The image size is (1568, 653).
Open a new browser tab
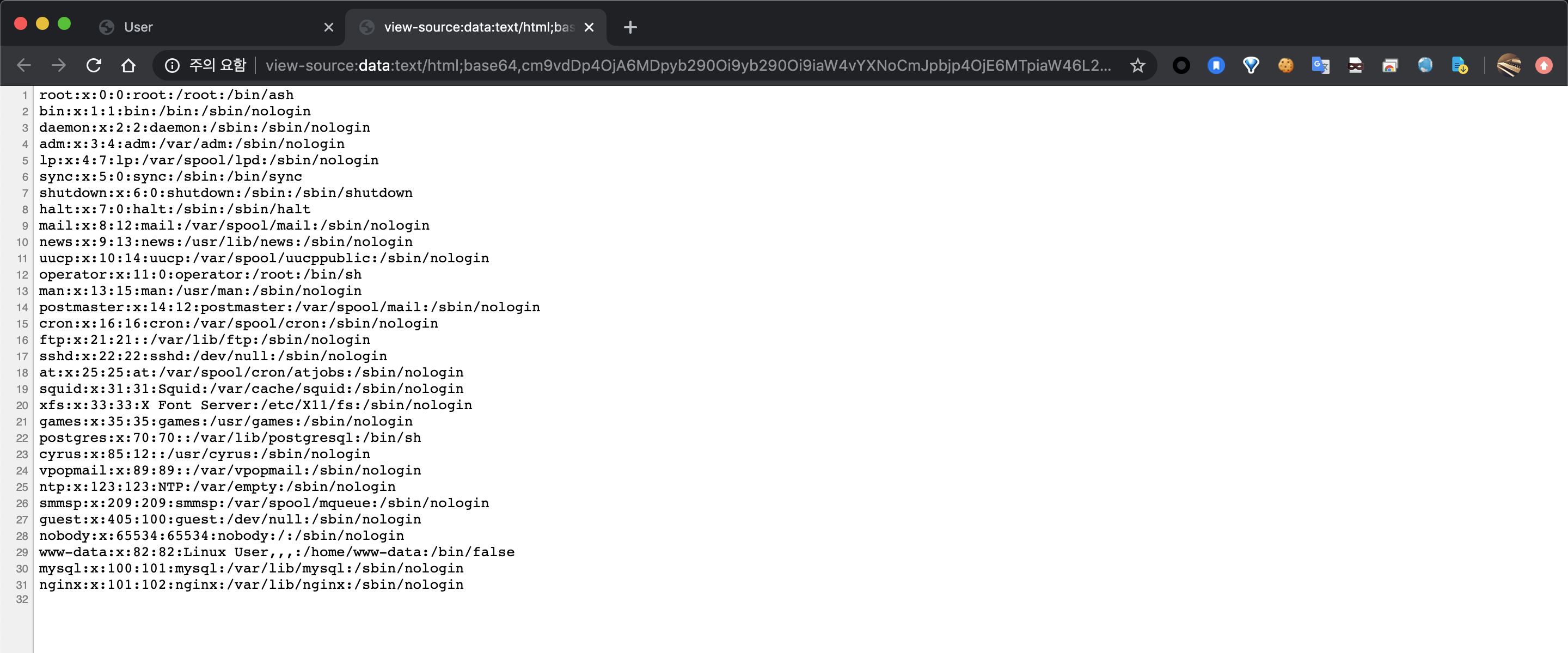[x=630, y=27]
